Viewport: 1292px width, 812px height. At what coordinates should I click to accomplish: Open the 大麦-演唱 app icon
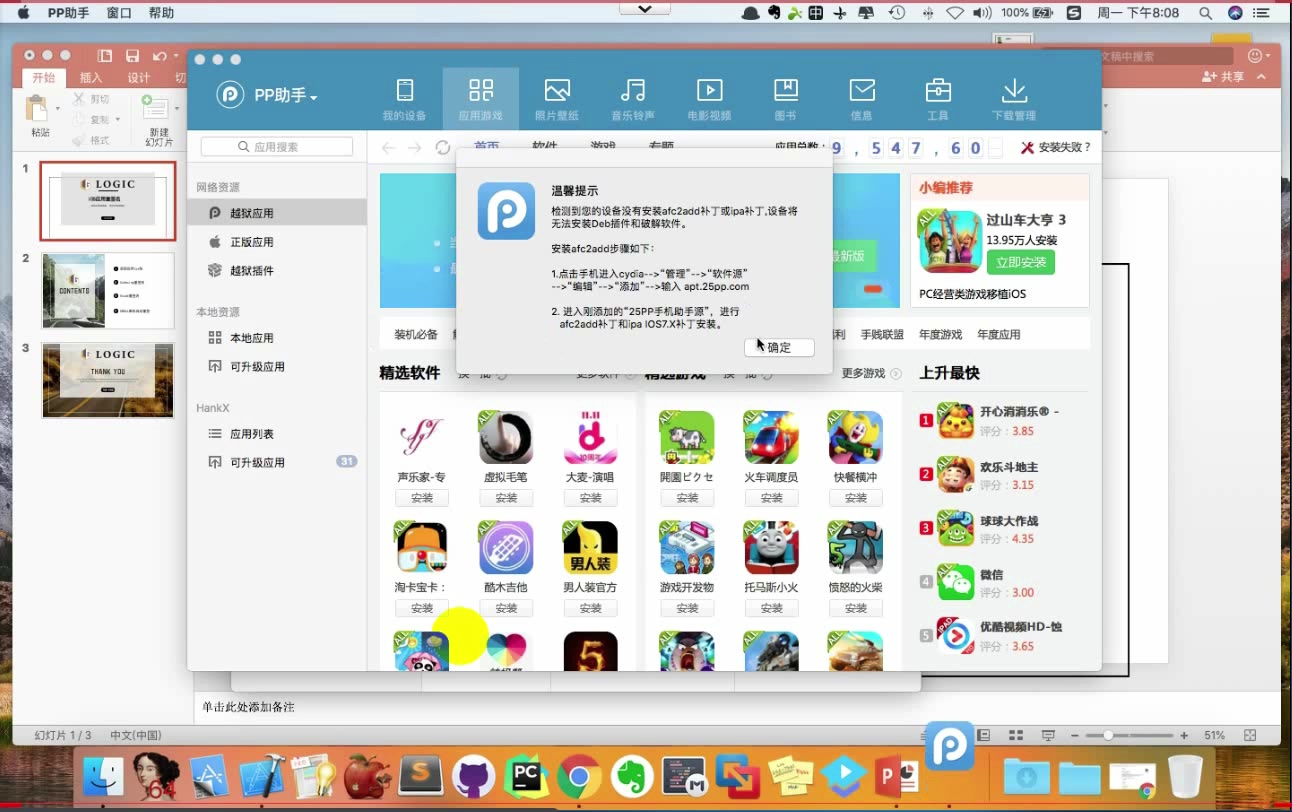pyautogui.click(x=590, y=438)
